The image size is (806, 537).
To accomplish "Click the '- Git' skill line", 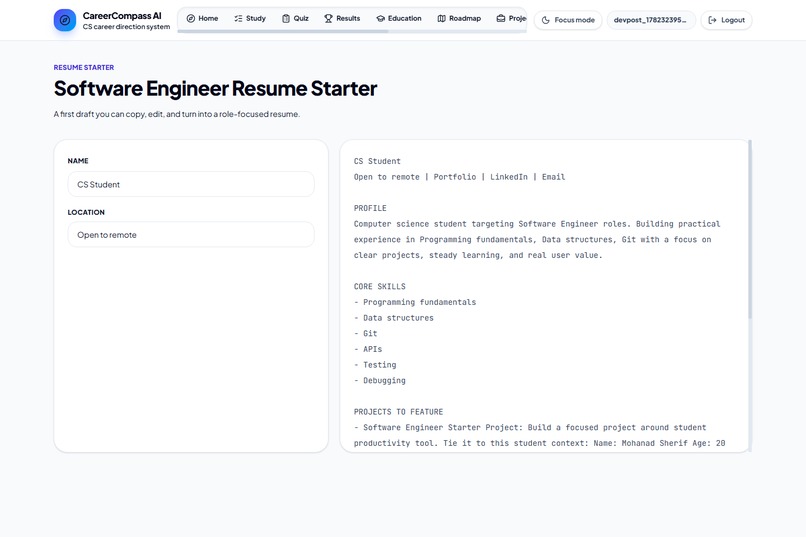I will pyautogui.click(x=365, y=334).
